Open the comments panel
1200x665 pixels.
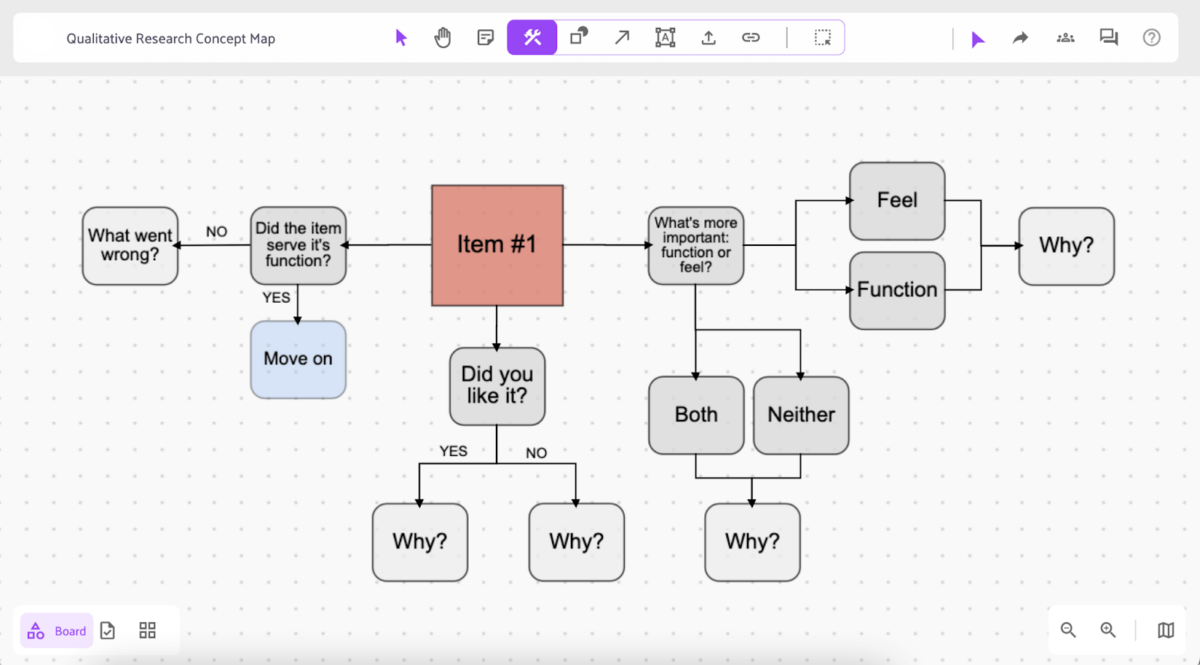tap(1108, 37)
